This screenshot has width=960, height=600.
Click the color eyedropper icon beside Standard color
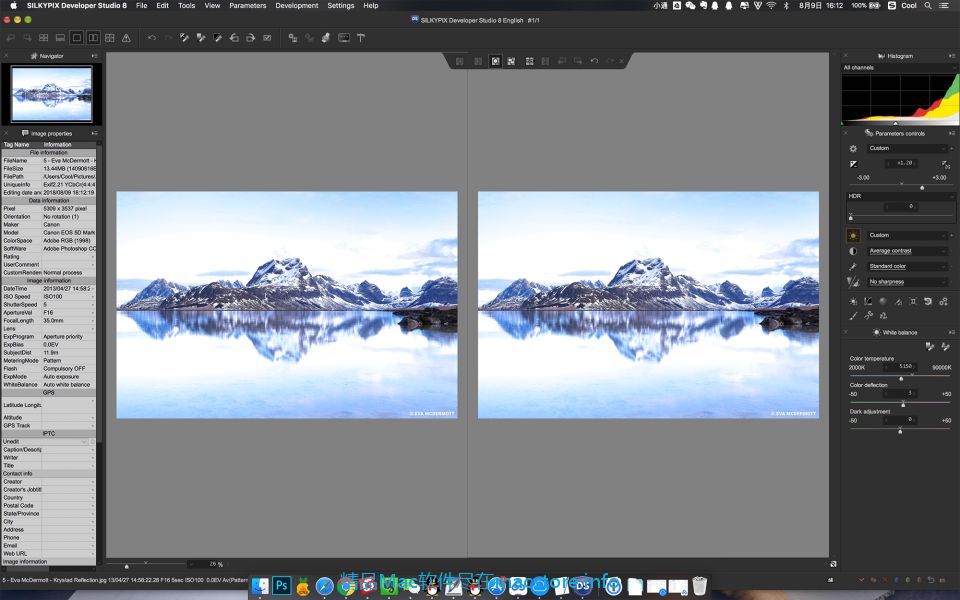click(x=853, y=266)
